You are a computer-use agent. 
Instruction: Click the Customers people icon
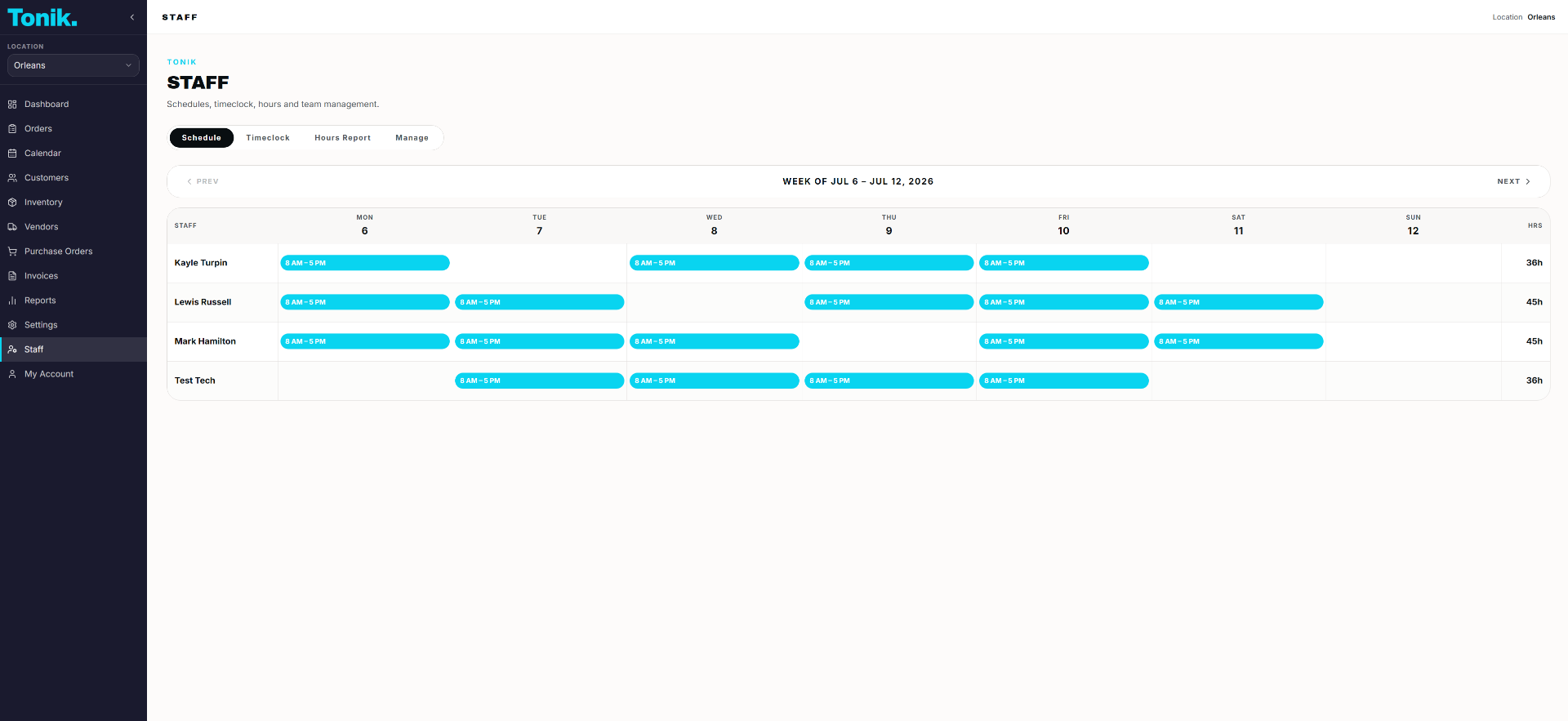point(12,178)
